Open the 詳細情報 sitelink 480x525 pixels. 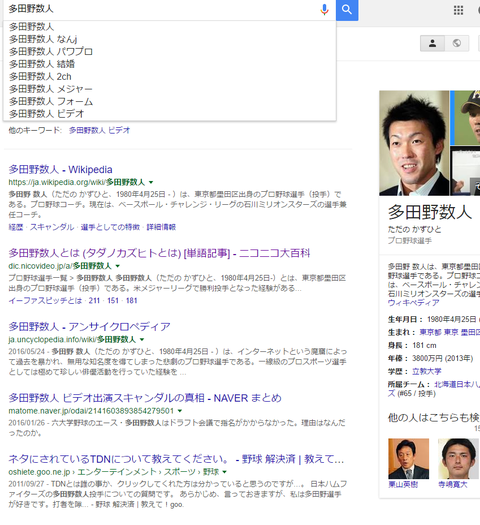pyautogui.click(x=161, y=227)
